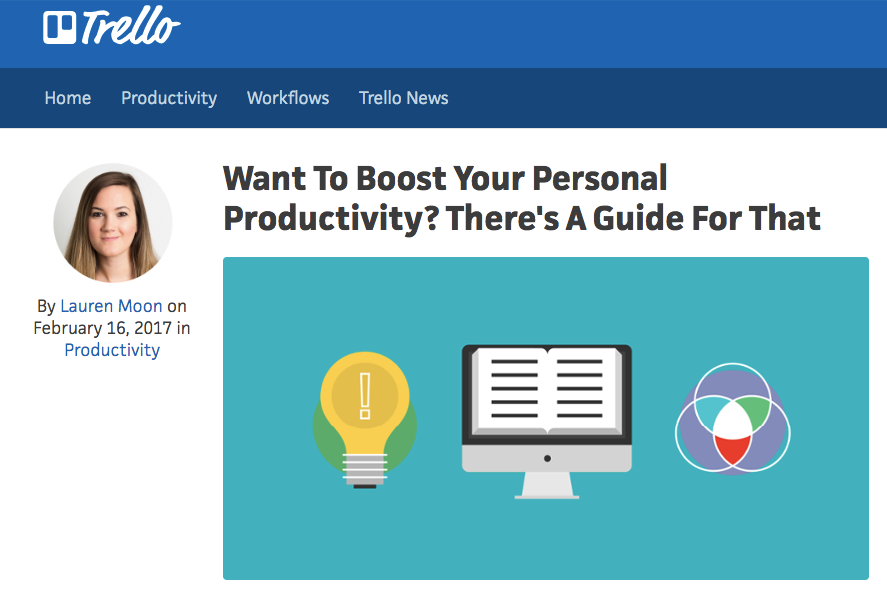Click the teal segment of the Venn diagram
This screenshot has width=887, height=590.
click(711, 413)
